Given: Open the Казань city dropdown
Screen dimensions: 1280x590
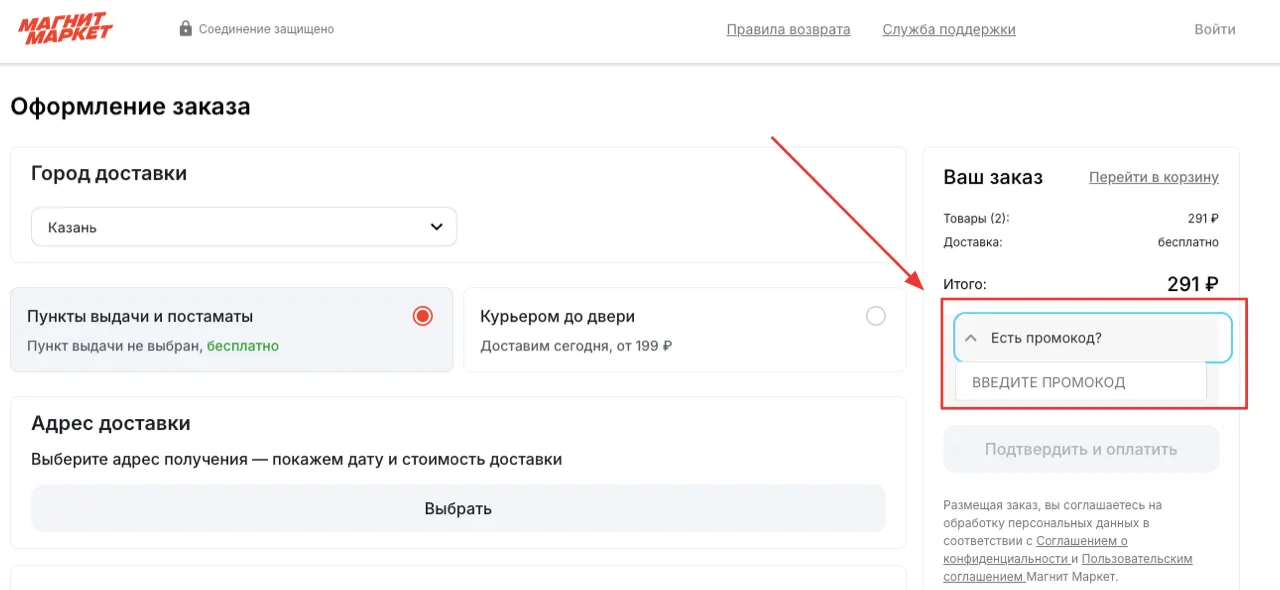Looking at the screenshot, I should click(244, 227).
